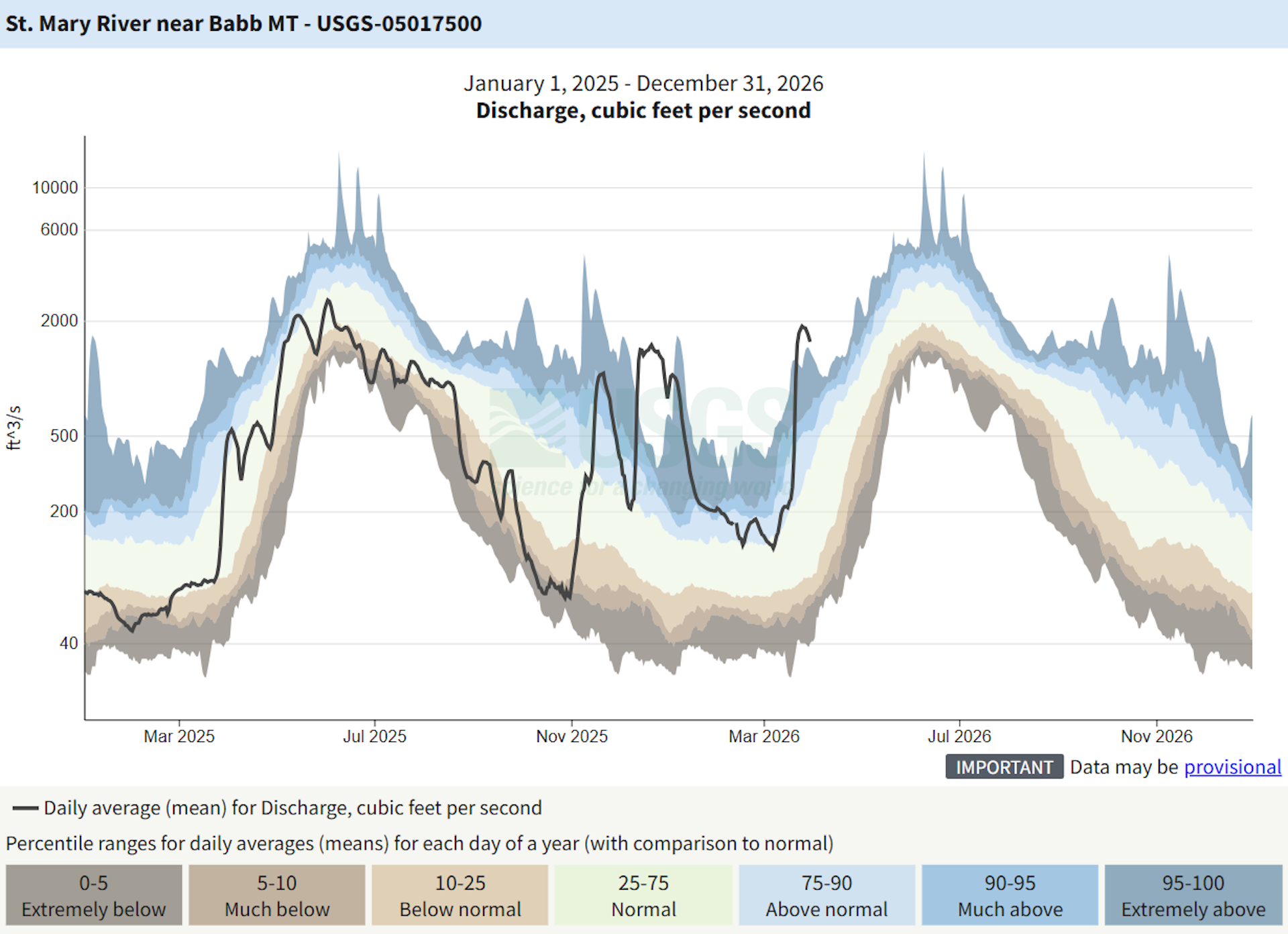
Task: Select the 5-10 Much below swatch
Action: [277, 895]
